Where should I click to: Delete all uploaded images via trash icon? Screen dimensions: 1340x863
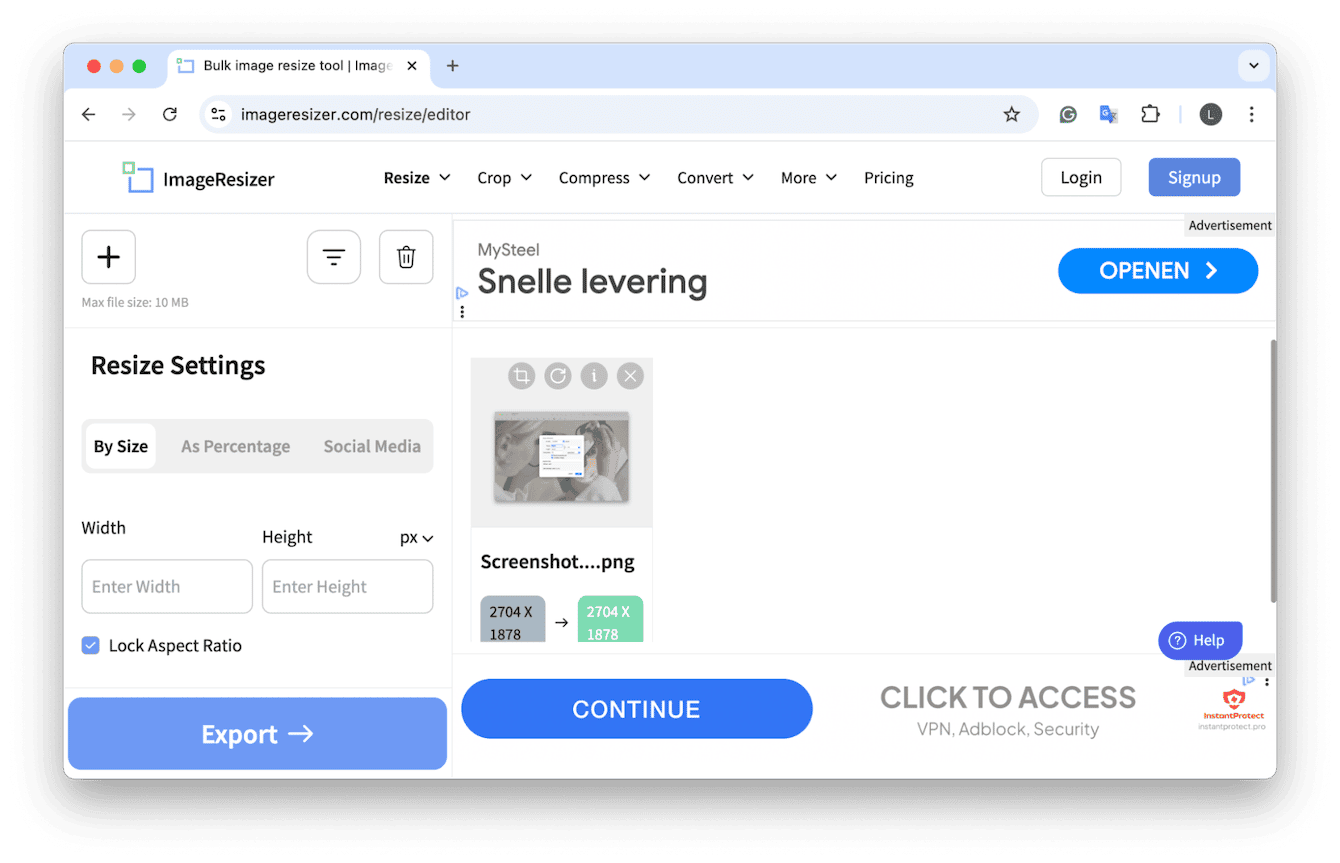click(406, 256)
